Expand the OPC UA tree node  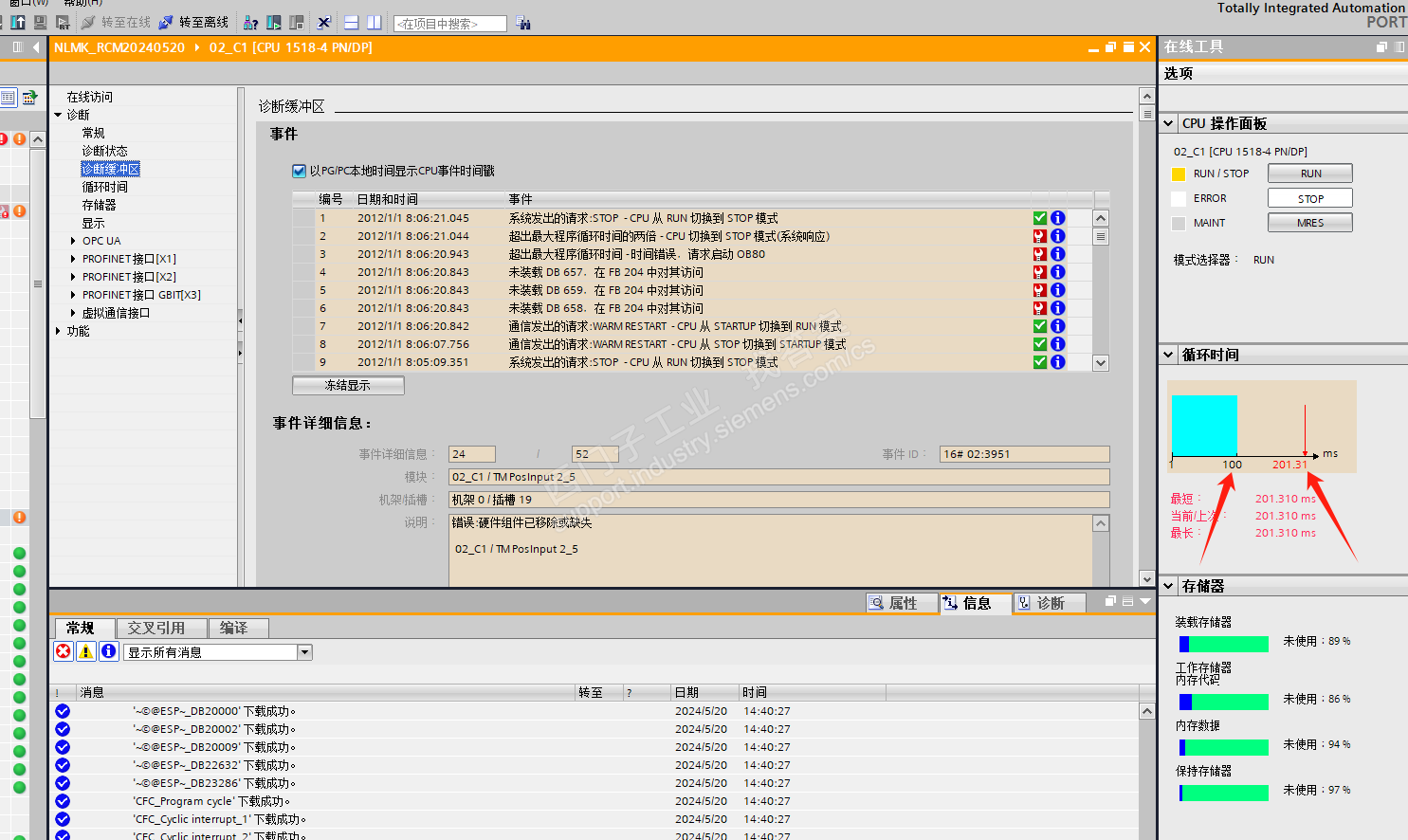coord(73,241)
